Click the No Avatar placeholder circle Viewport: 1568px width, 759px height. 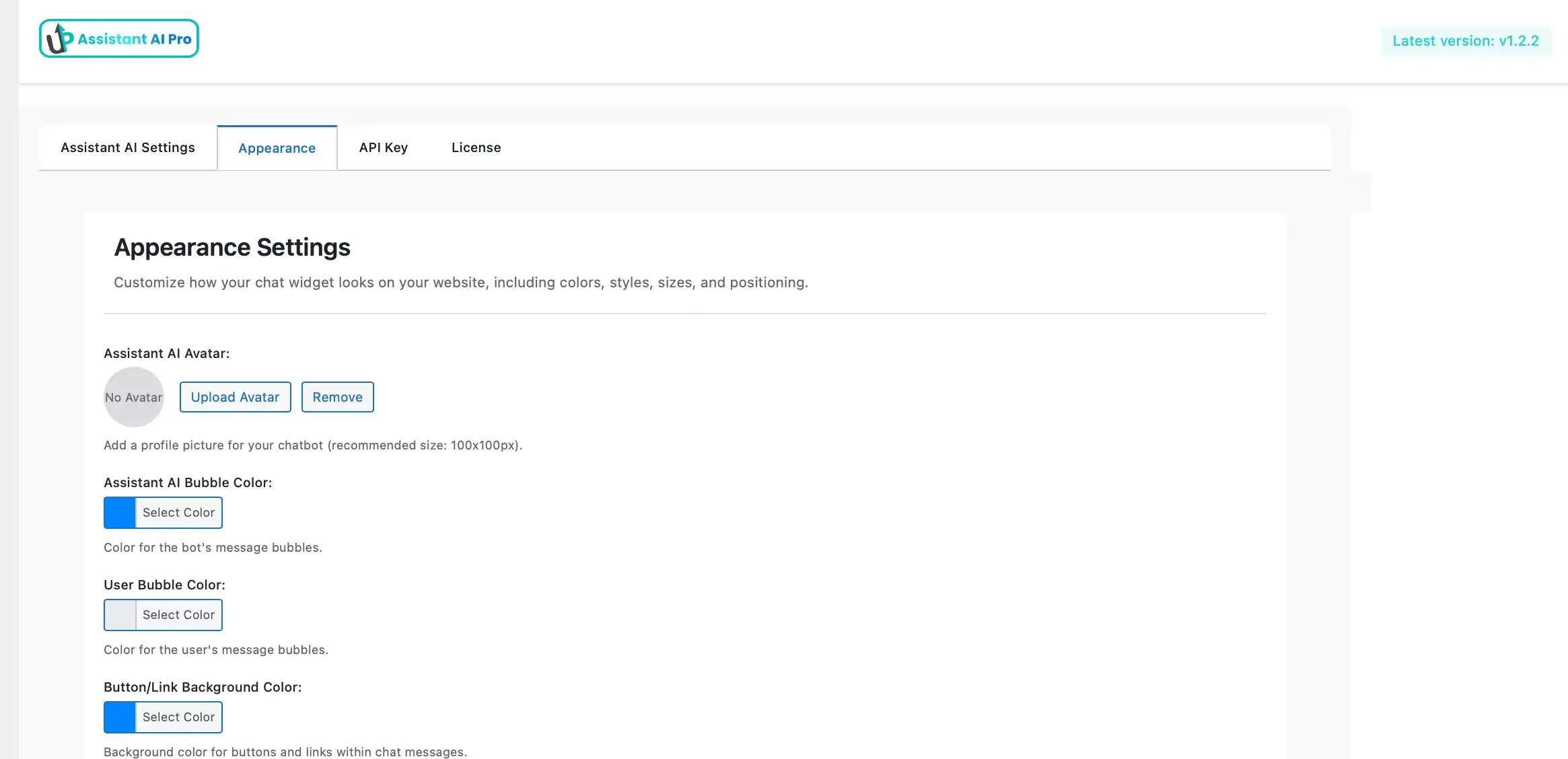coord(134,397)
